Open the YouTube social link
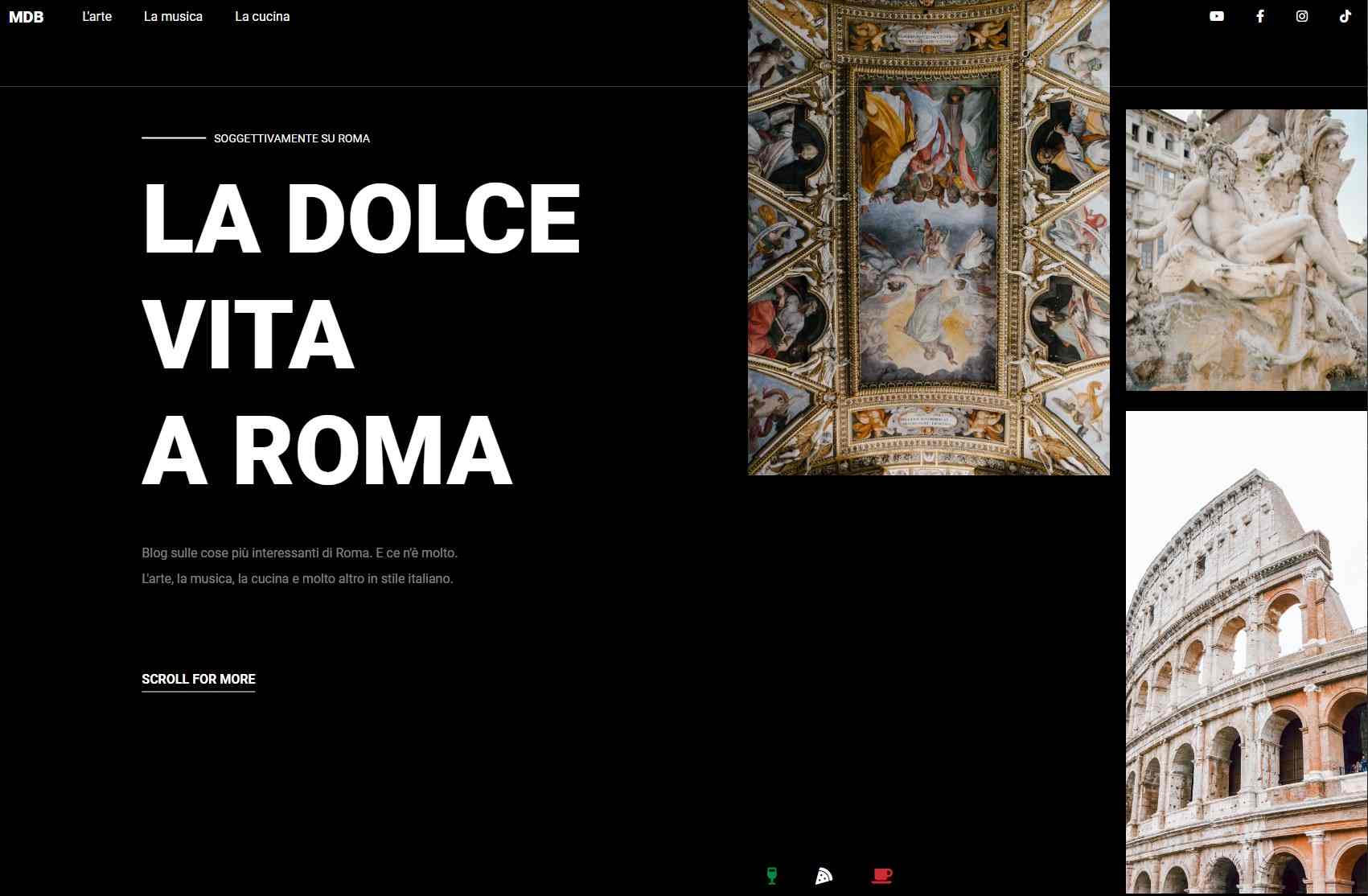 tap(1217, 16)
